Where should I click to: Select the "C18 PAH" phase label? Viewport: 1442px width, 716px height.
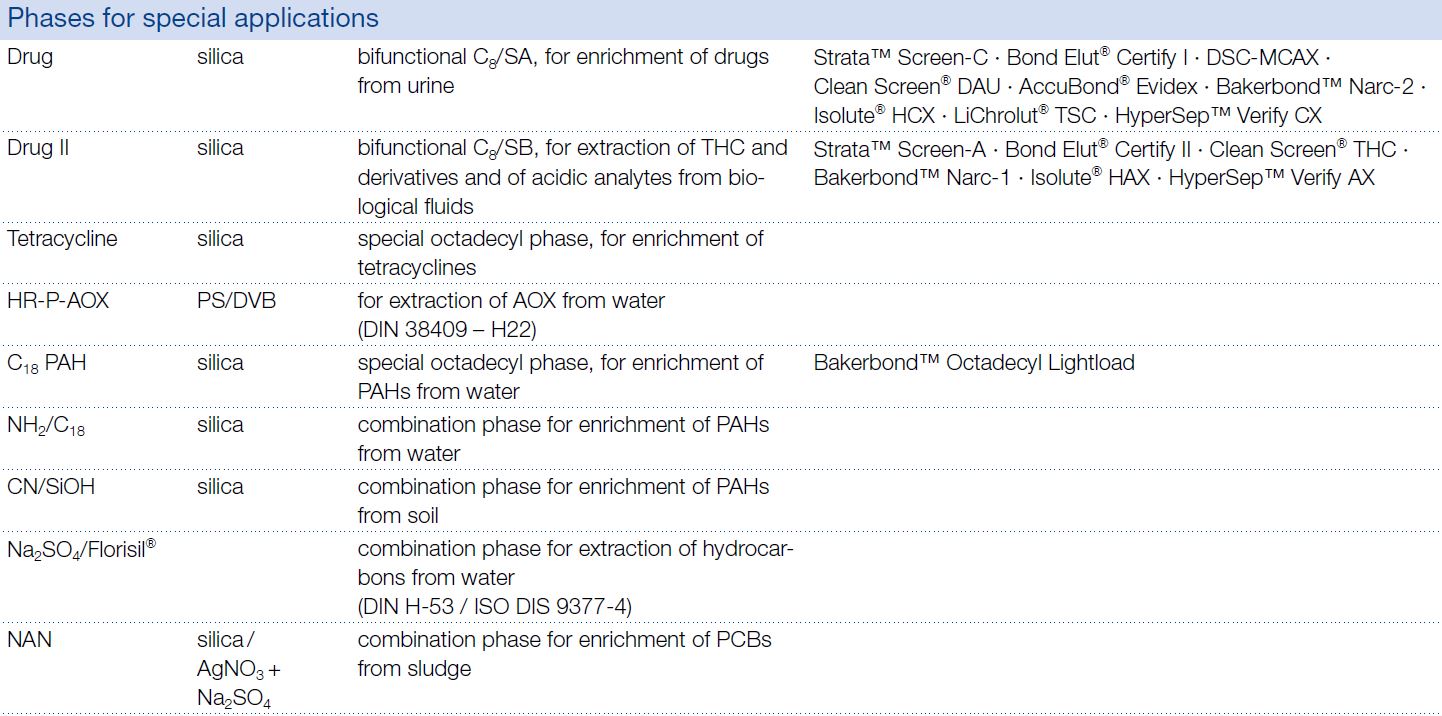coord(47,363)
